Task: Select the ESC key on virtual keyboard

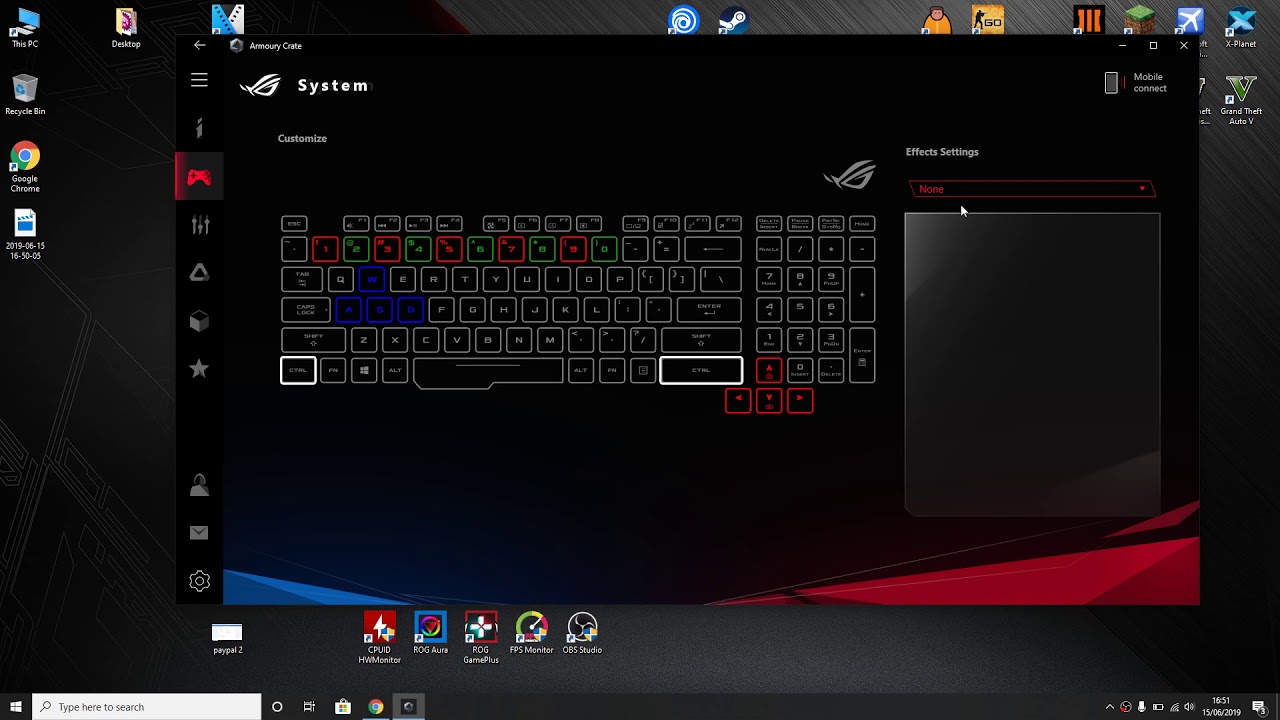Action: [294, 224]
